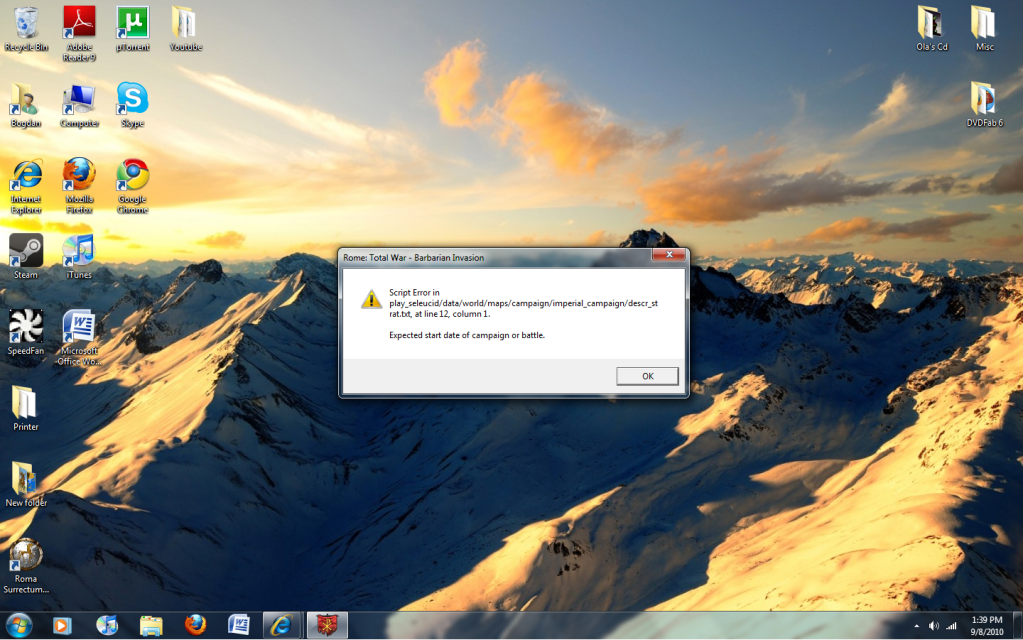Screen dimensions: 1023x640
Task: Select the Google Chrome desktop icon
Action: [132, 175]
